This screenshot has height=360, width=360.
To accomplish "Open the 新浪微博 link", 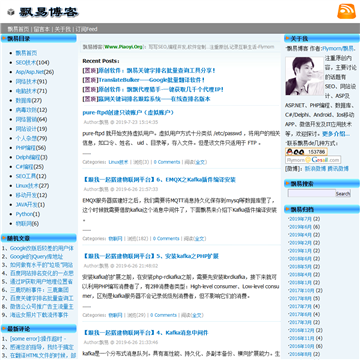I will point(315,169).
